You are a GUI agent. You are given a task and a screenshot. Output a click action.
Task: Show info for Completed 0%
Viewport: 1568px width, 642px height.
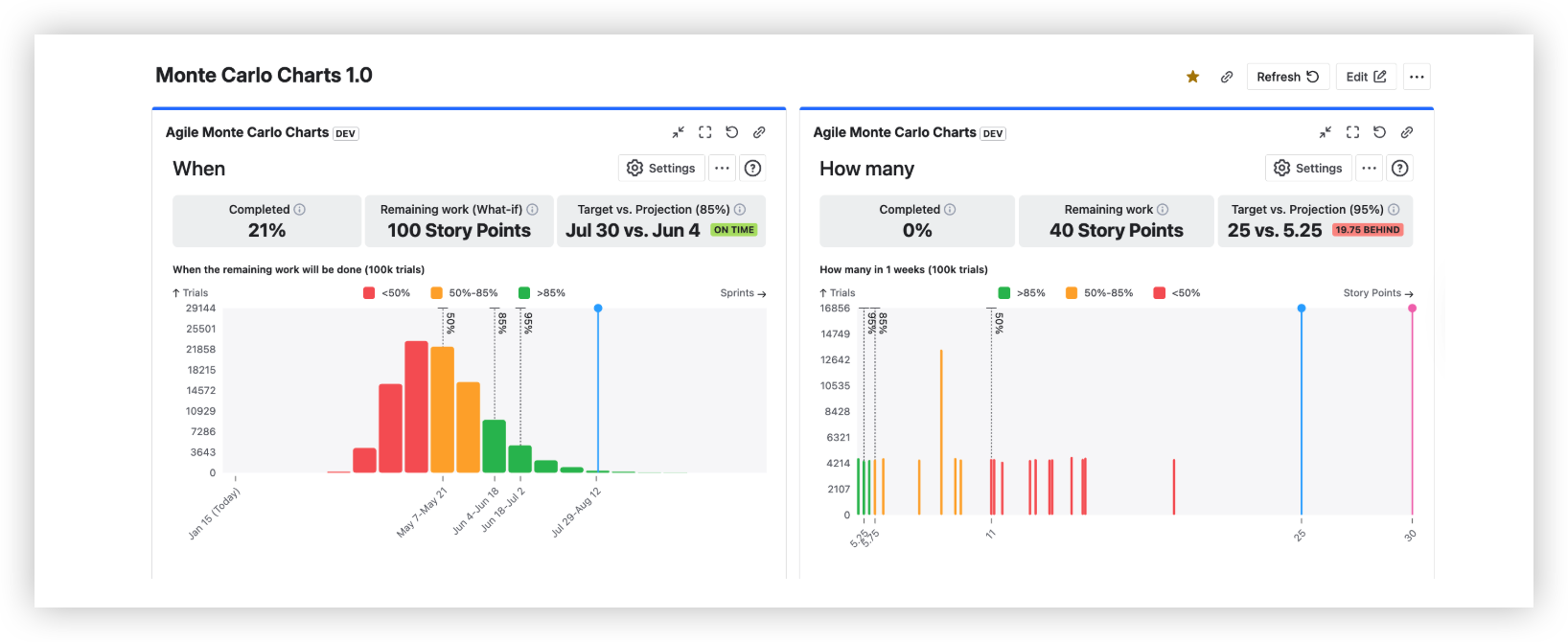pos(950,210)
